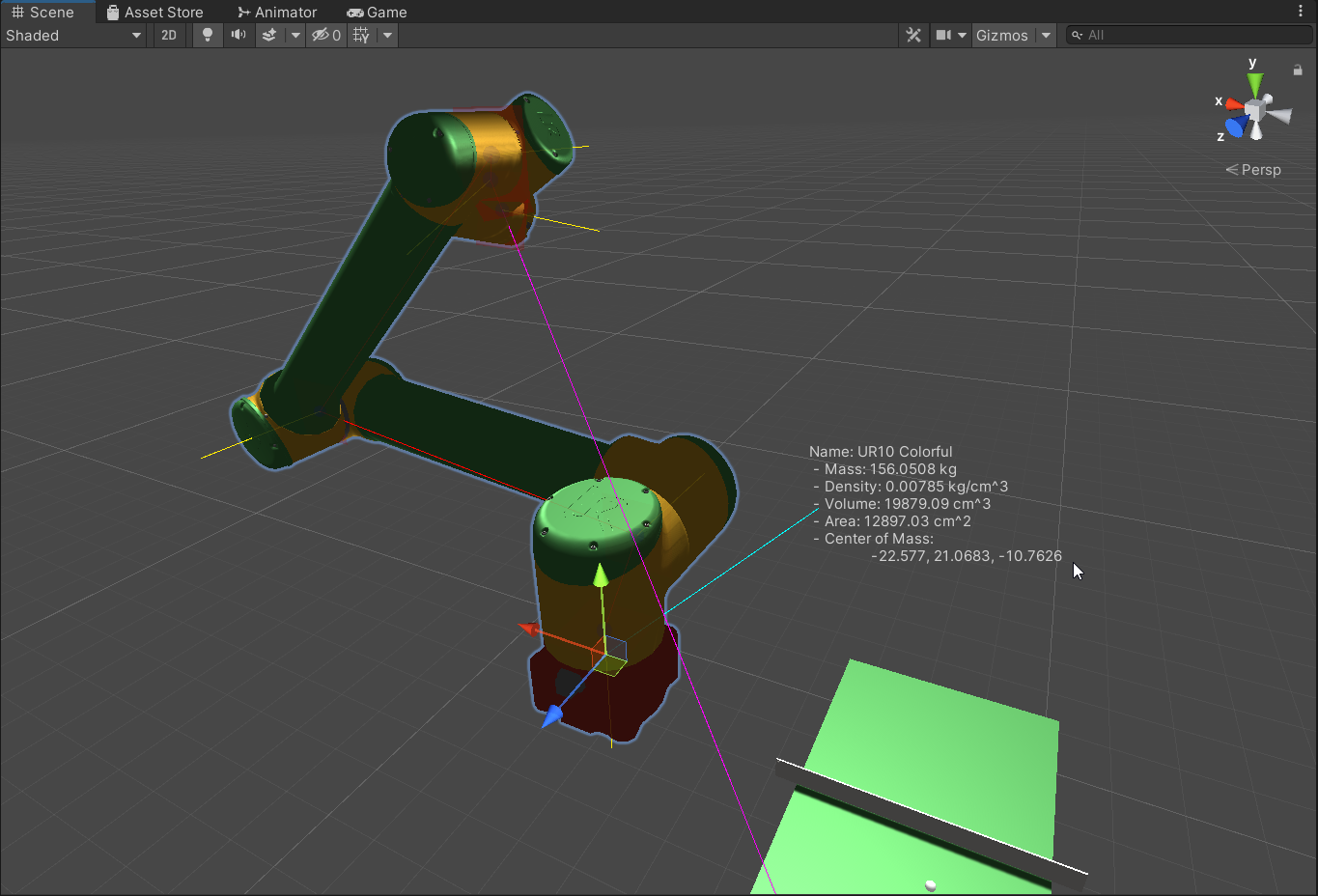Click the 'Area: 12897.03 cm^2' readout
The image size is (1318, 896).
(898, 521)
